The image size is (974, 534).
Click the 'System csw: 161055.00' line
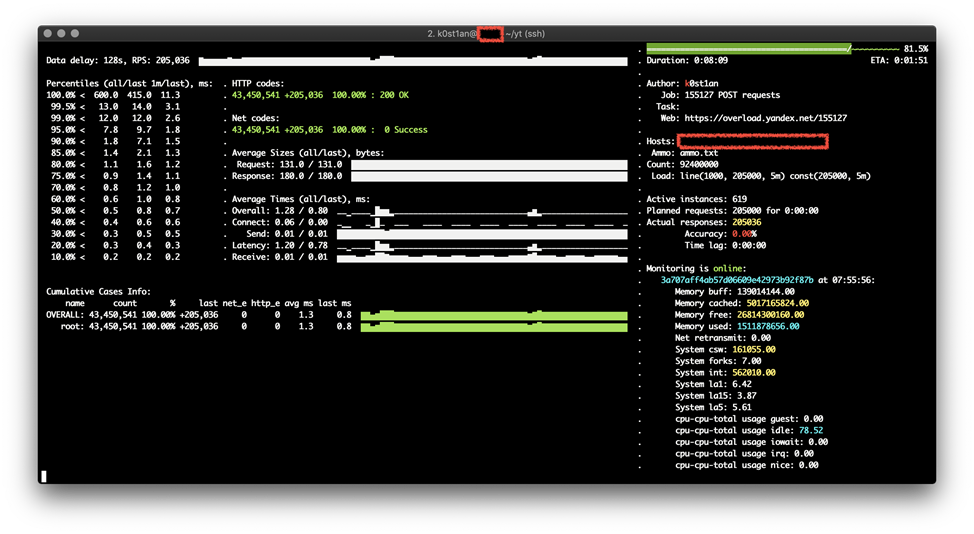725,350
